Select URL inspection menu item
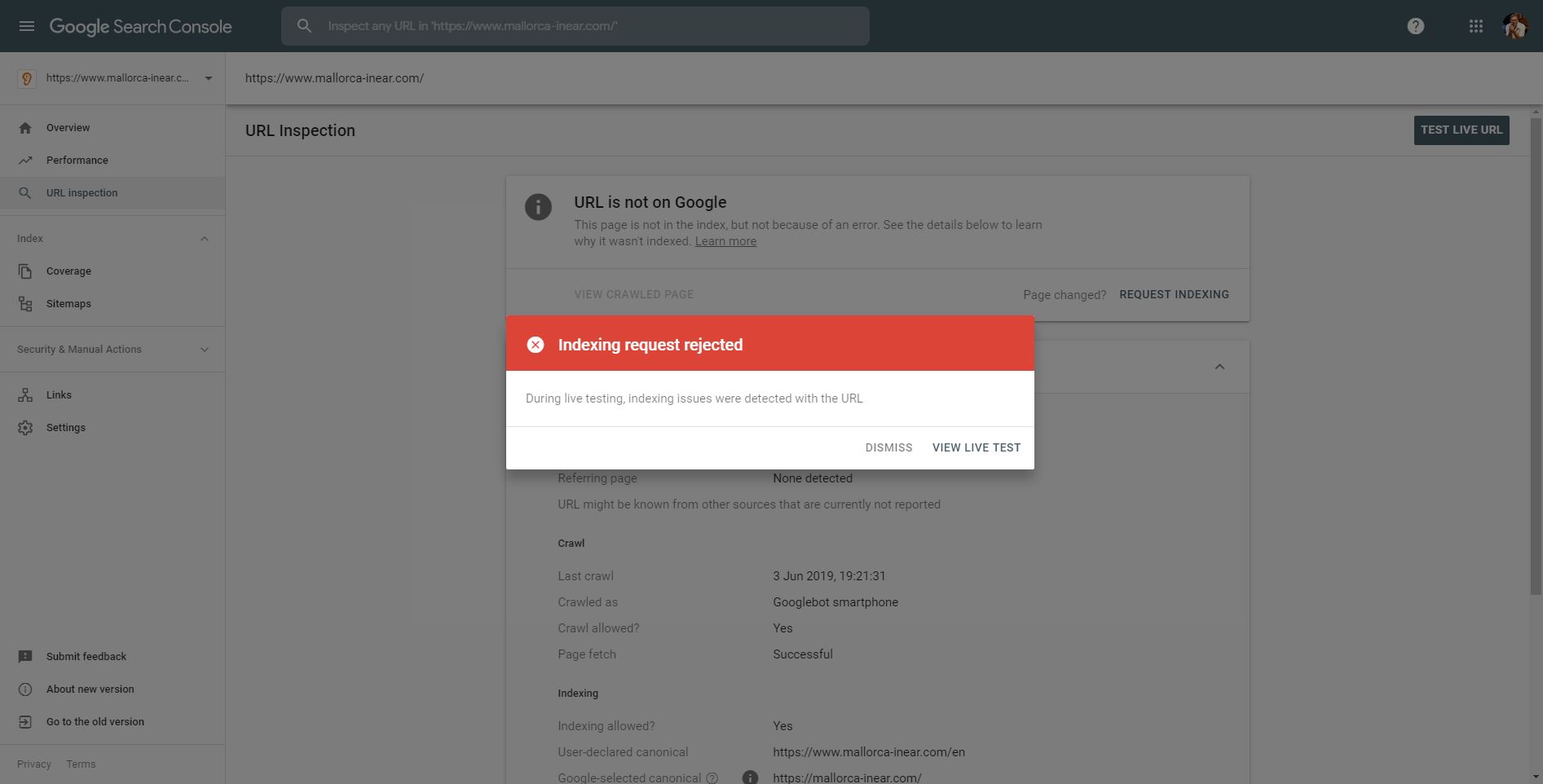 tap(112, 193)
